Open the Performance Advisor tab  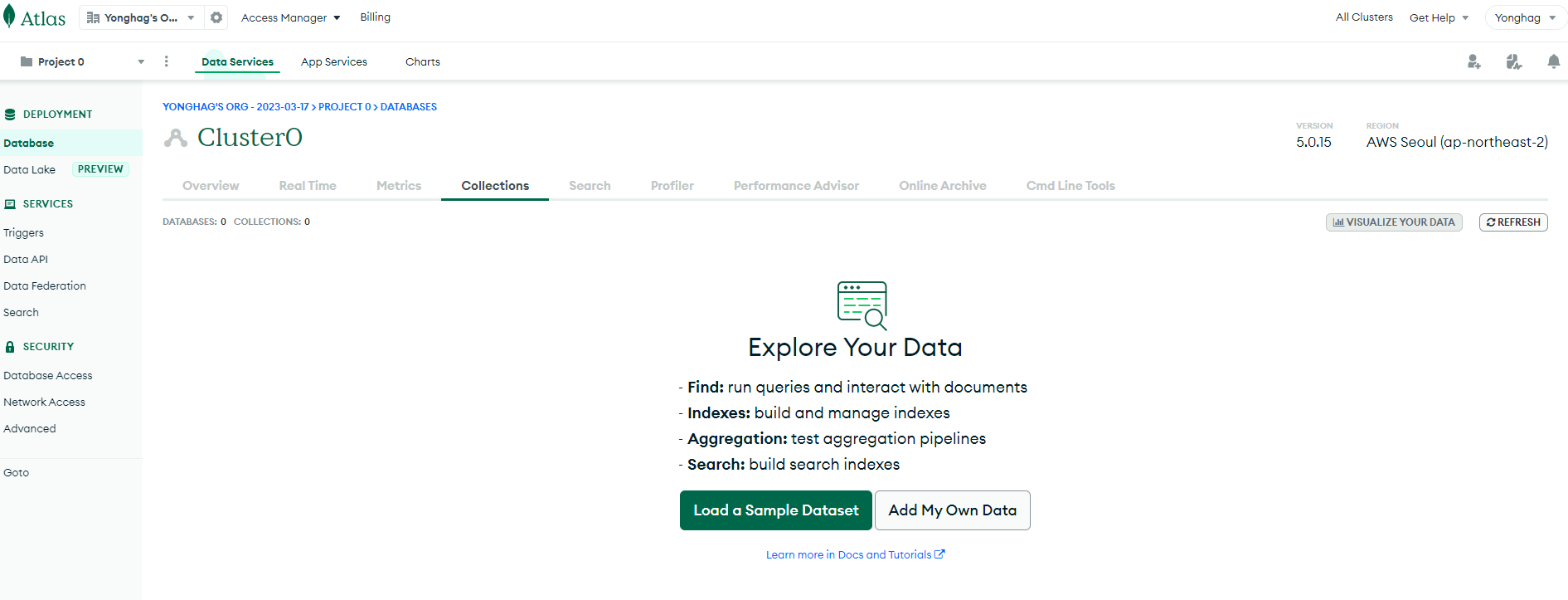[796, 186]
